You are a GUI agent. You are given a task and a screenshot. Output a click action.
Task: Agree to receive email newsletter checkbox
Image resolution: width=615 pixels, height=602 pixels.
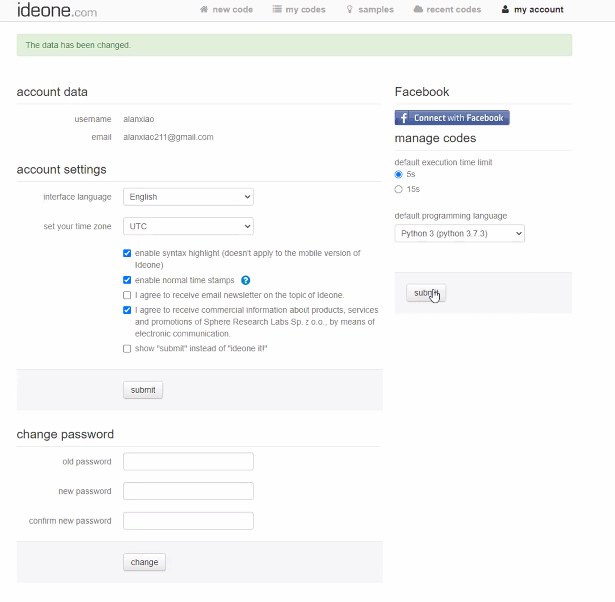point(127,295)
